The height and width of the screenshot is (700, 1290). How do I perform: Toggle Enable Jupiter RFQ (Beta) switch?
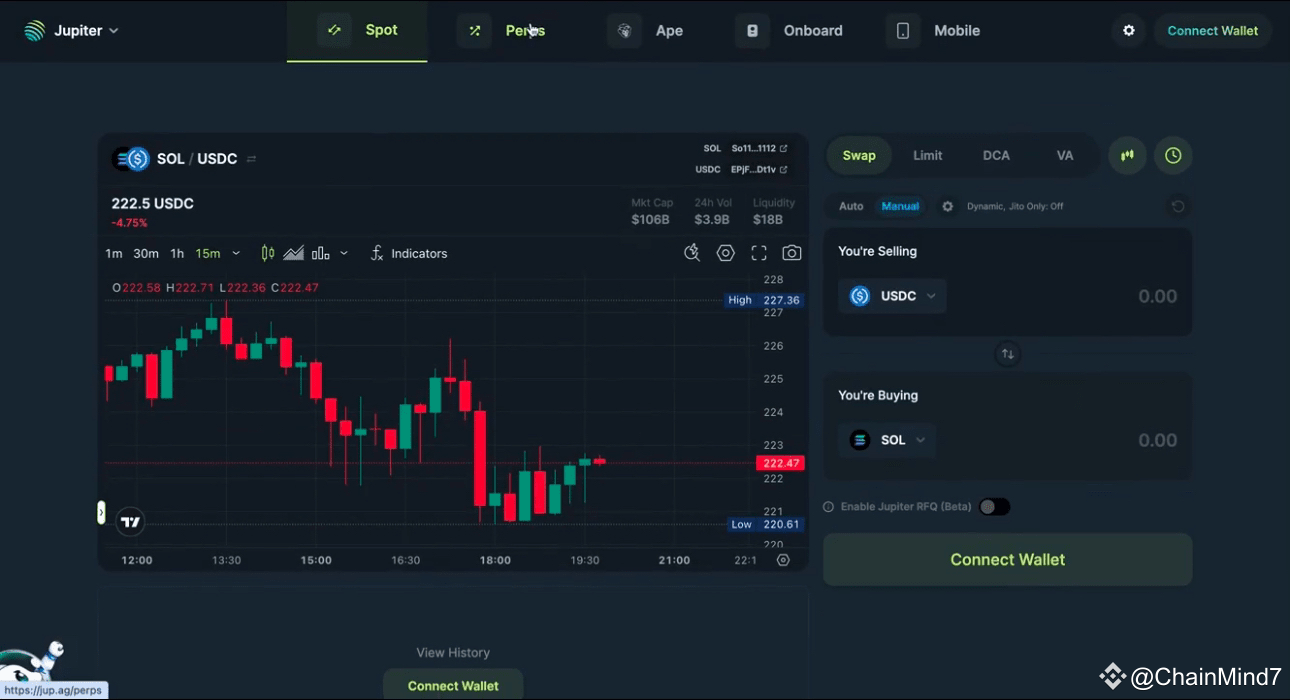click(994, 507)
